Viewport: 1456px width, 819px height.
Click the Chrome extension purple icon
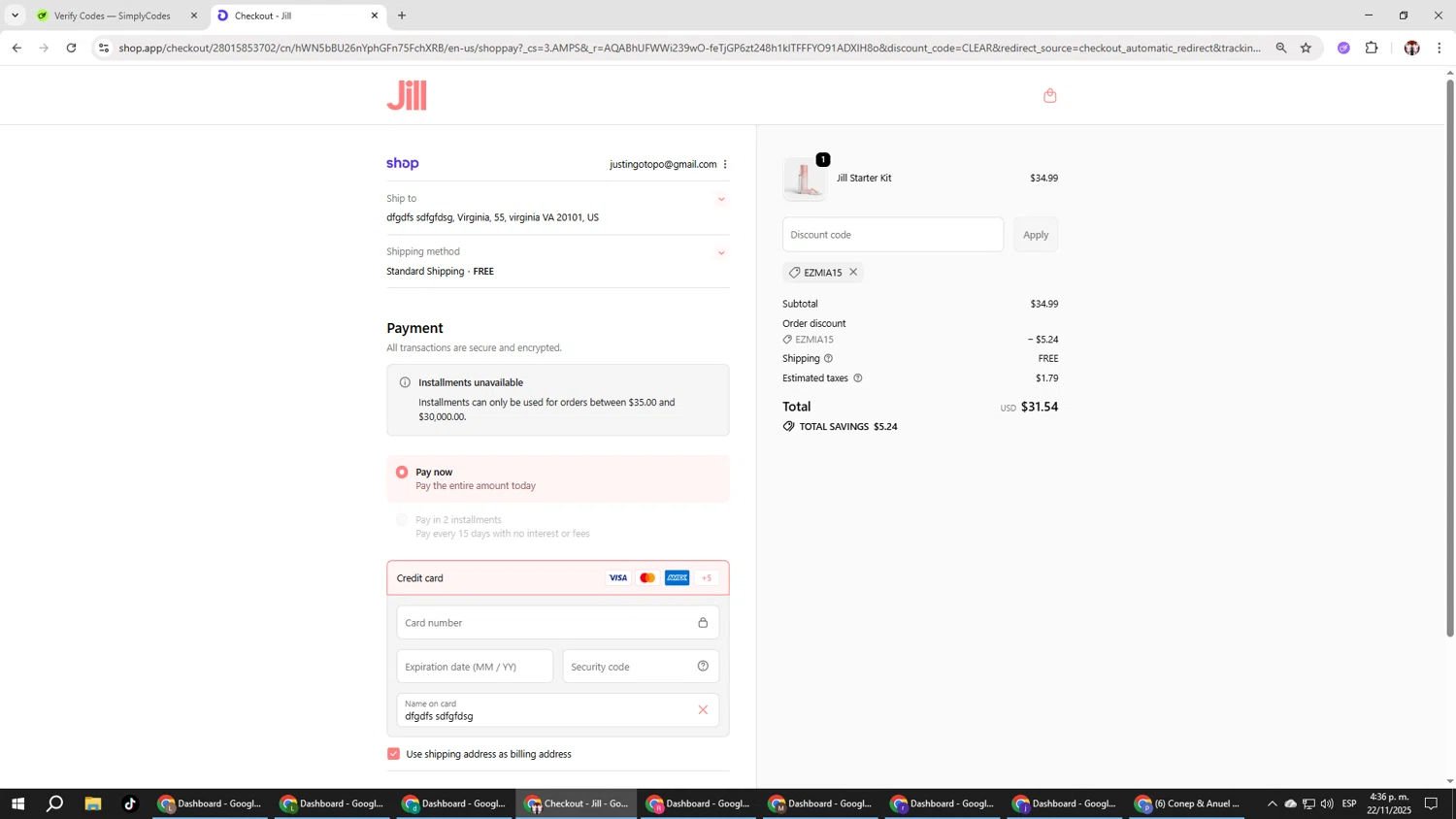pyautogui.click(x=1343, y=48)
